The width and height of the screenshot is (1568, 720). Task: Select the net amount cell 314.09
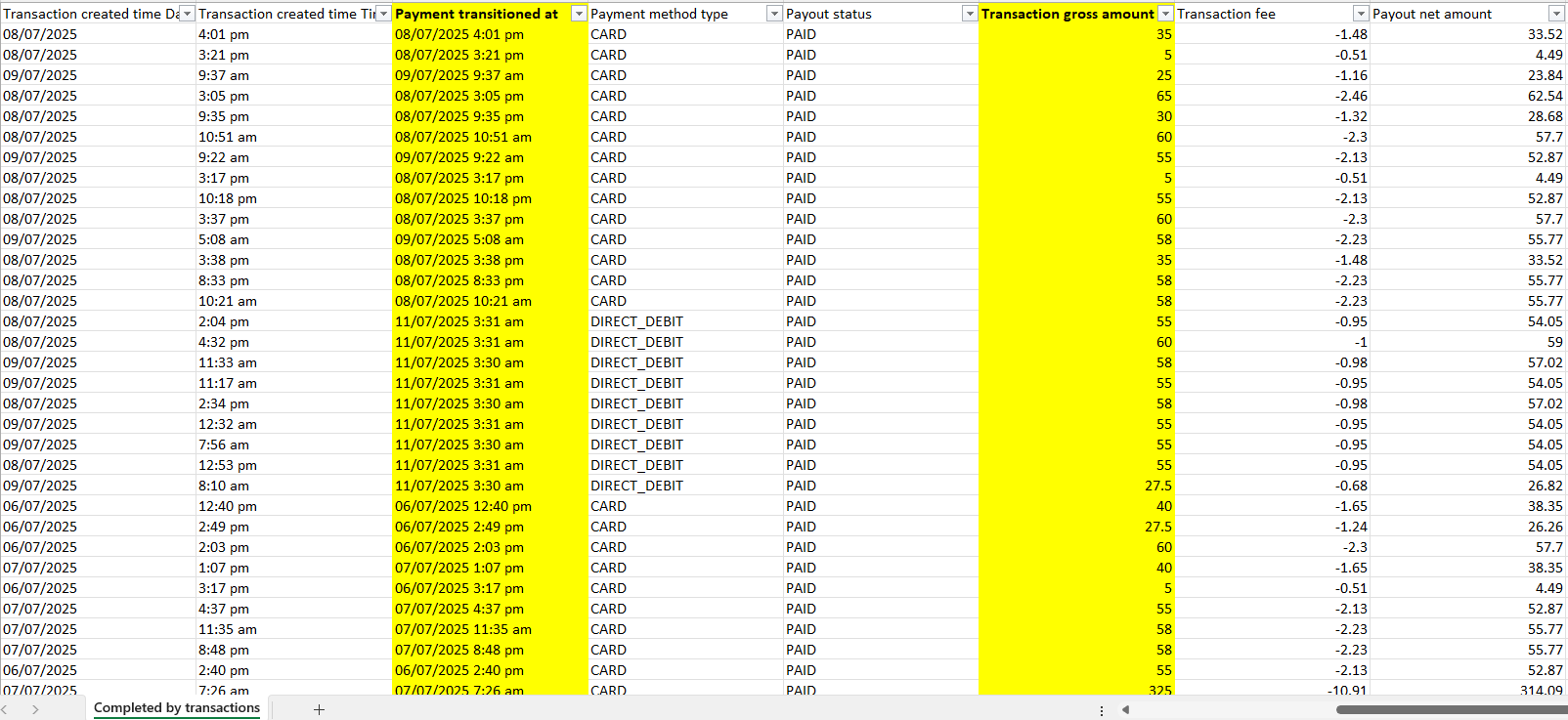click(1468, 689)
